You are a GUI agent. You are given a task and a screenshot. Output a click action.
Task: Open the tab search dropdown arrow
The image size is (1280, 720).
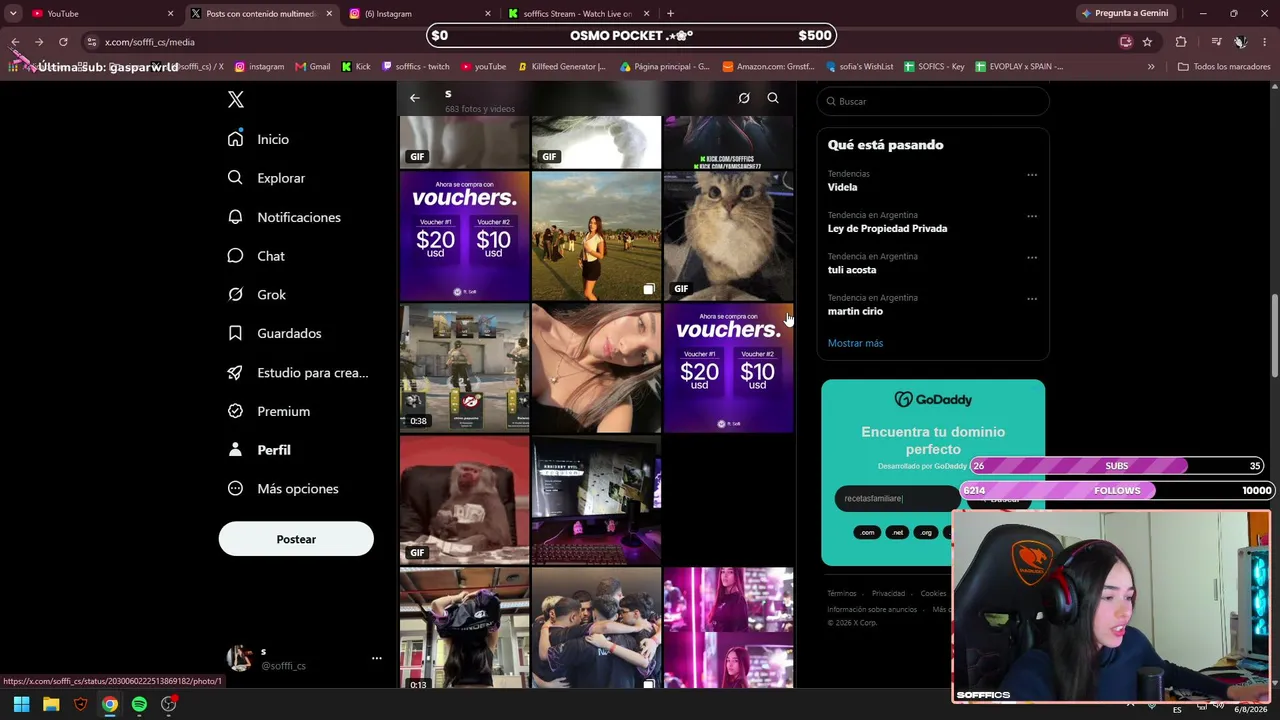click(13, 14)
